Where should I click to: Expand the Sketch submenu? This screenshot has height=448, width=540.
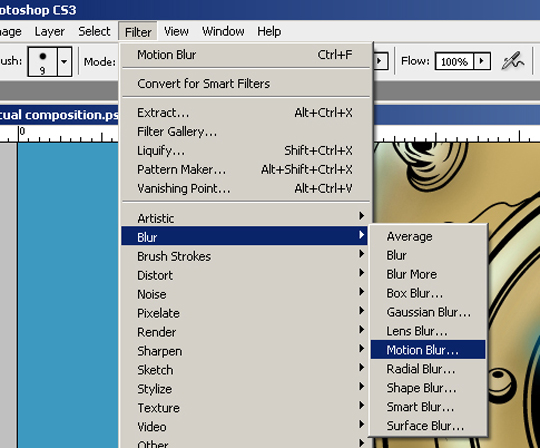246,370
